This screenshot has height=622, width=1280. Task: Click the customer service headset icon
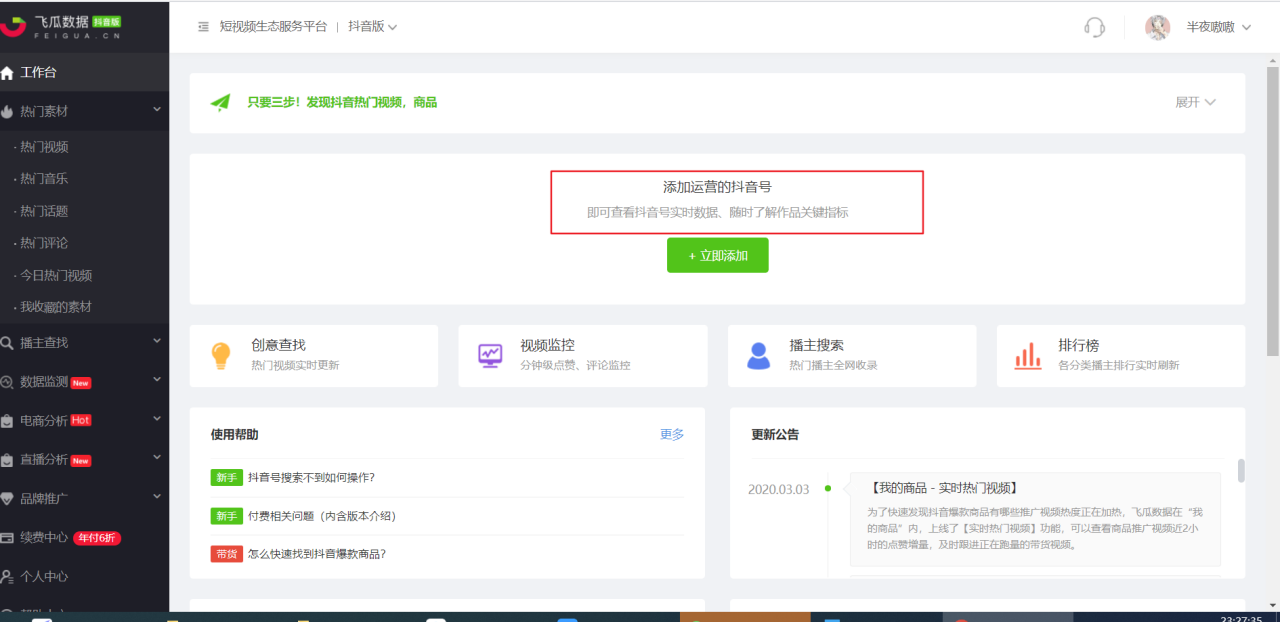click(1095, 28)
